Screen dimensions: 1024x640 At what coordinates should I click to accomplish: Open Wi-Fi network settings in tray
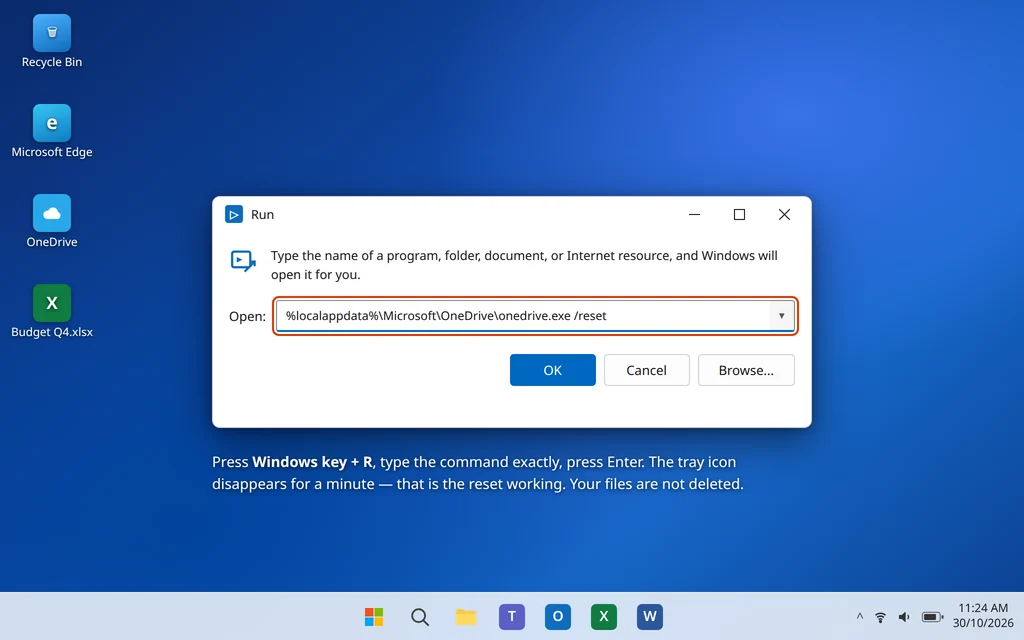point(880,616)
